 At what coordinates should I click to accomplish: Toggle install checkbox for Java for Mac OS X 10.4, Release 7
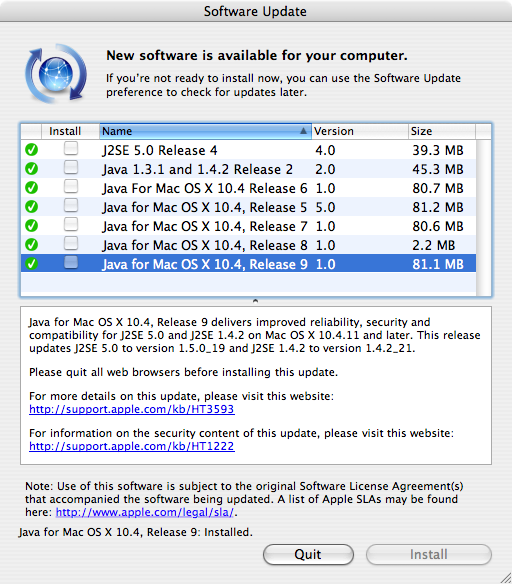[71, 224]
